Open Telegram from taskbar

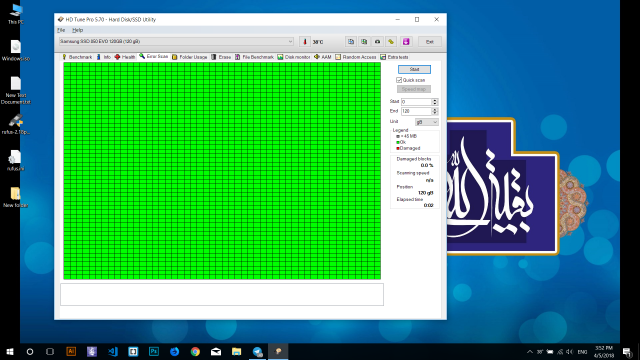tap(258, 351)
